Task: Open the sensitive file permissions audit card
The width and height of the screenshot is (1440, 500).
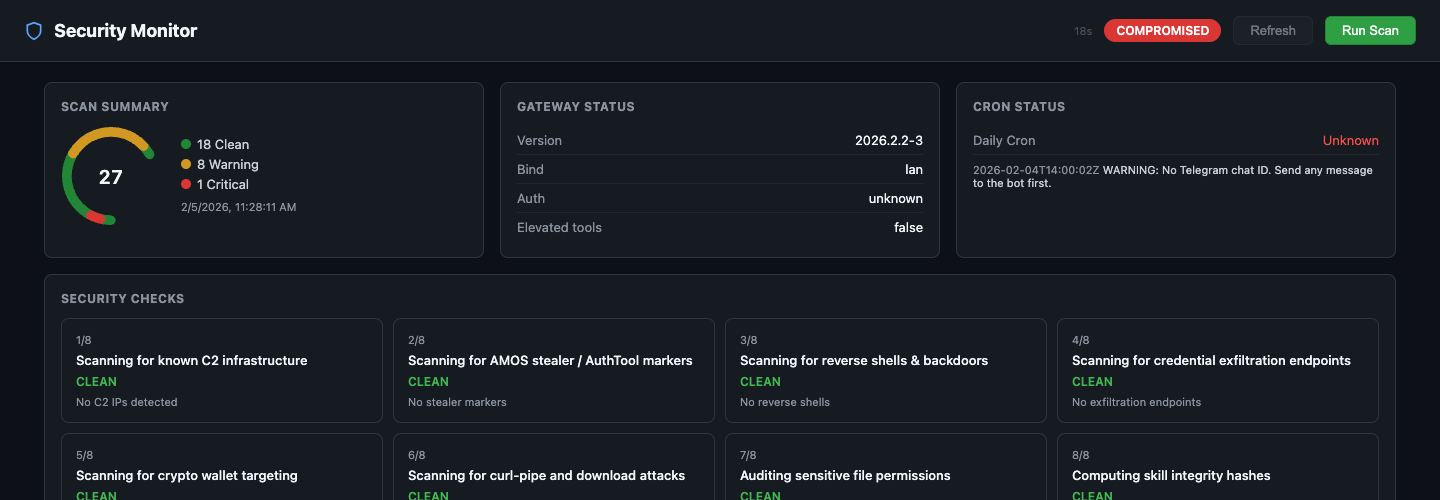Action: tap(886, 468)
